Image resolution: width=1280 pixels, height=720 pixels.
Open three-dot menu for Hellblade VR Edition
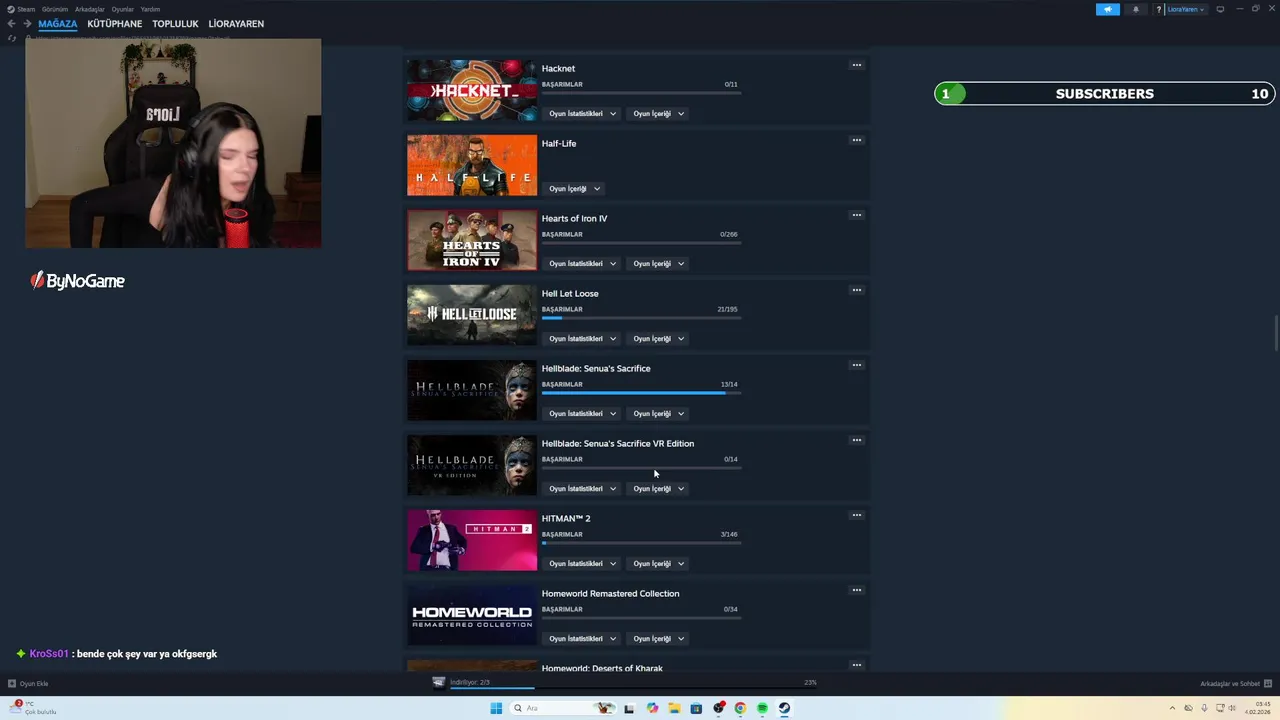(856, 440)
